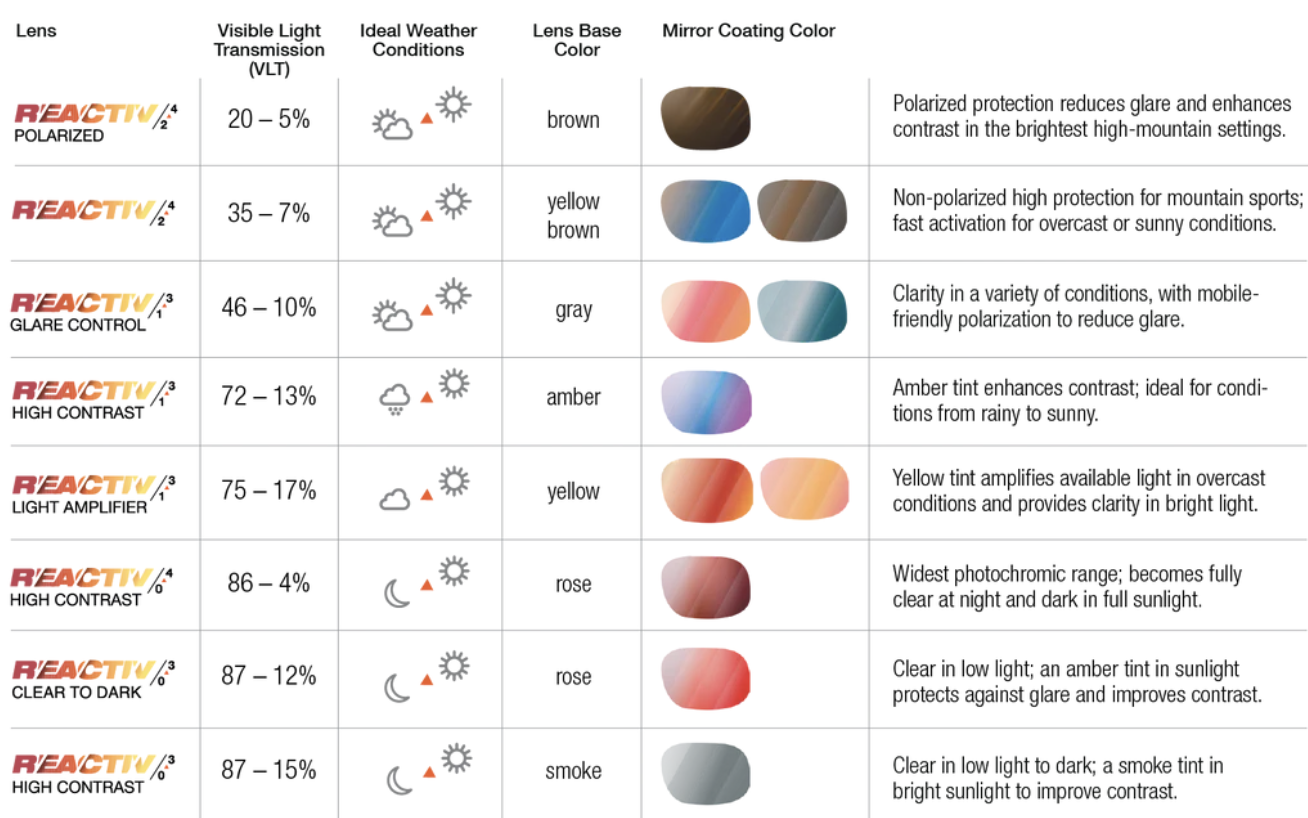Choose the purple-blue mirror swatch in the amber row
The height and width of the screenshot is (818, 1308).
(x=706, y=402)
